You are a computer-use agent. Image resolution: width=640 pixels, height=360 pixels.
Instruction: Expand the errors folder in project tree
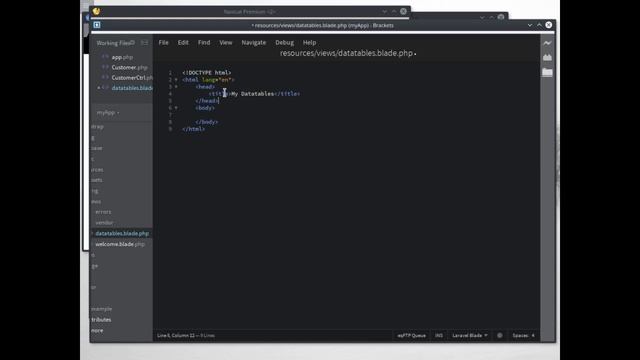[x=103, y=212]
